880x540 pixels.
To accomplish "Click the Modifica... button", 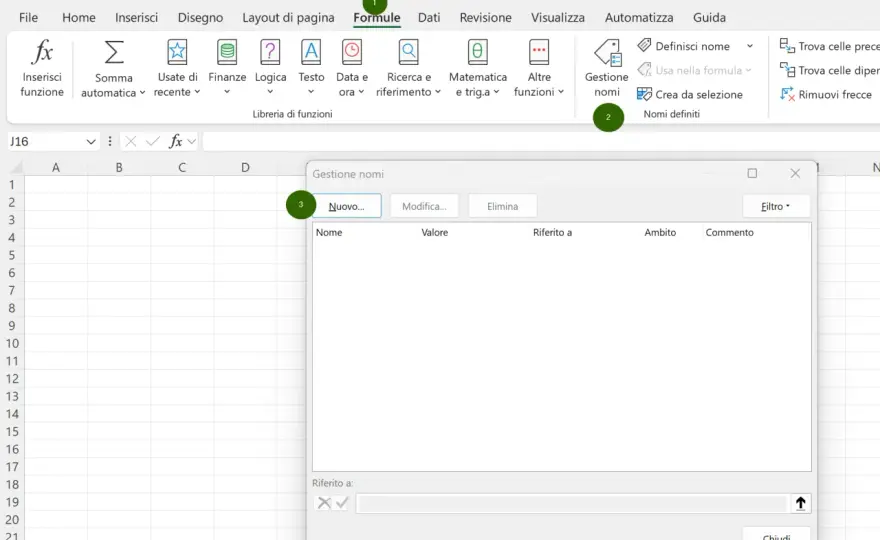I will [x=424, y=206].
